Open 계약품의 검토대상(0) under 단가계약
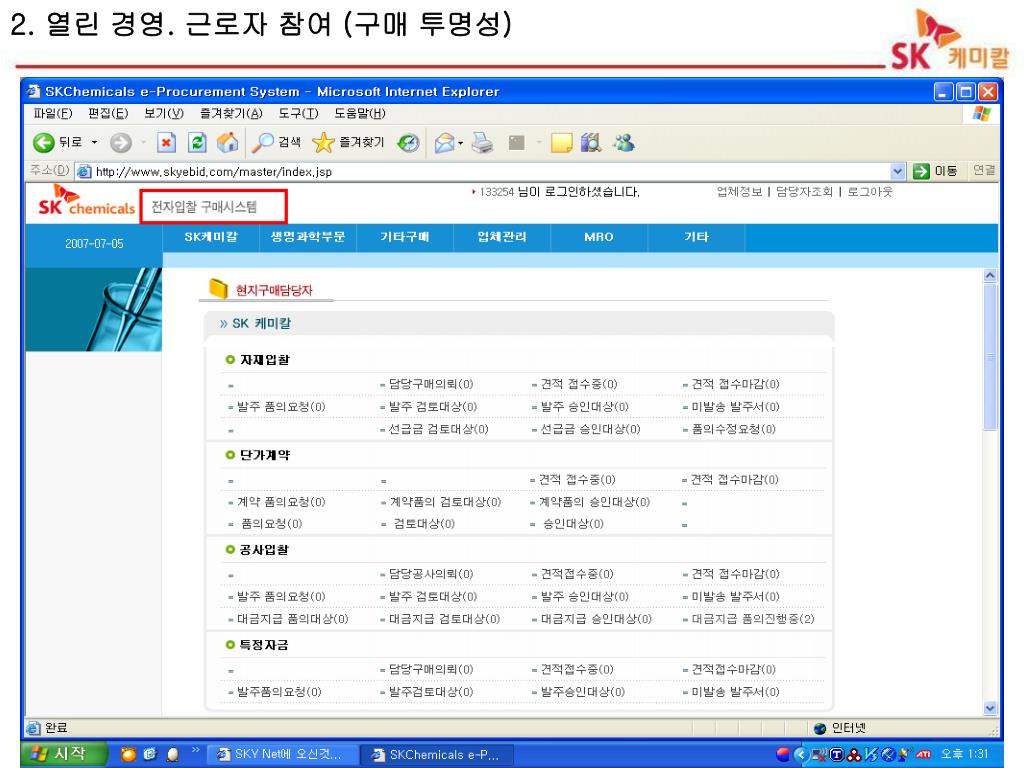 click(x=445, y=502)
